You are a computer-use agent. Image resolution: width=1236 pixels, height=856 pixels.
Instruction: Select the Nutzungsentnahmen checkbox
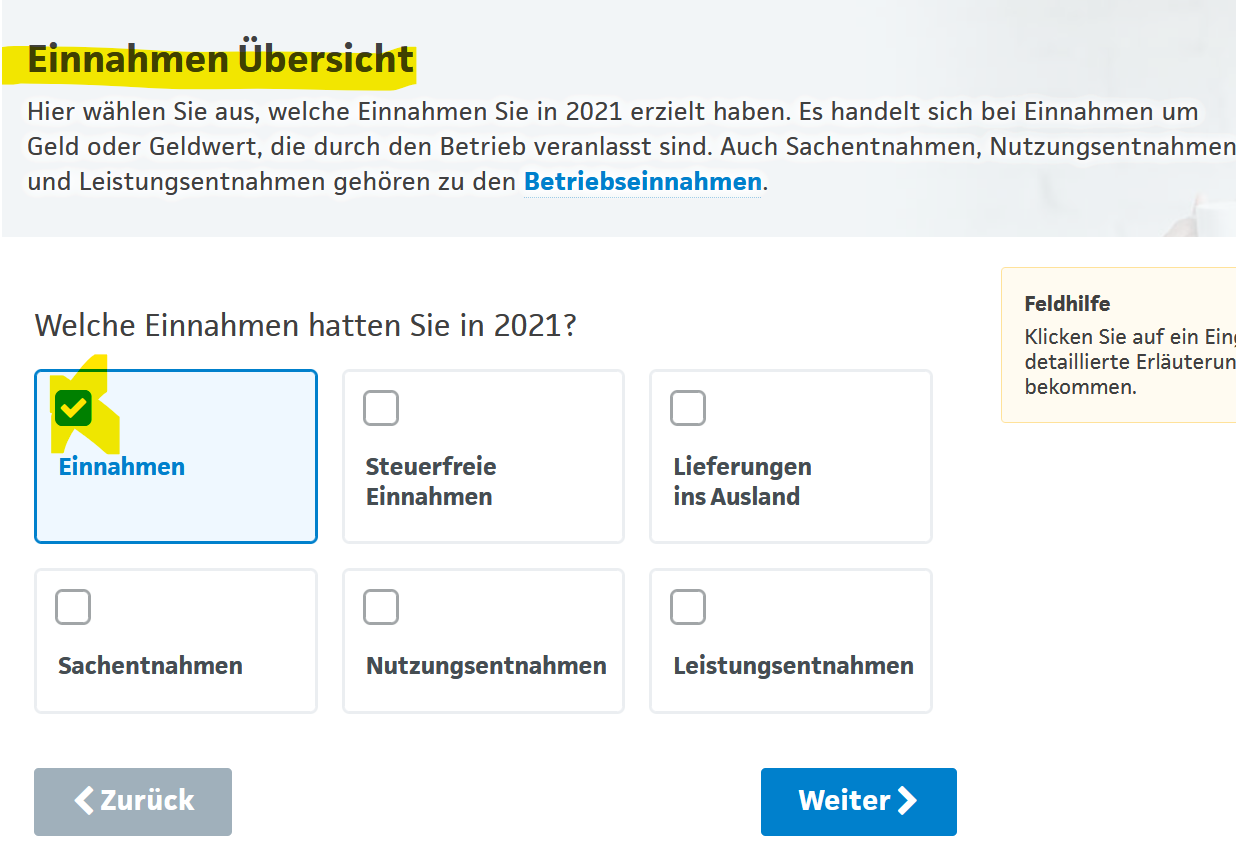(x=381, y=607)
